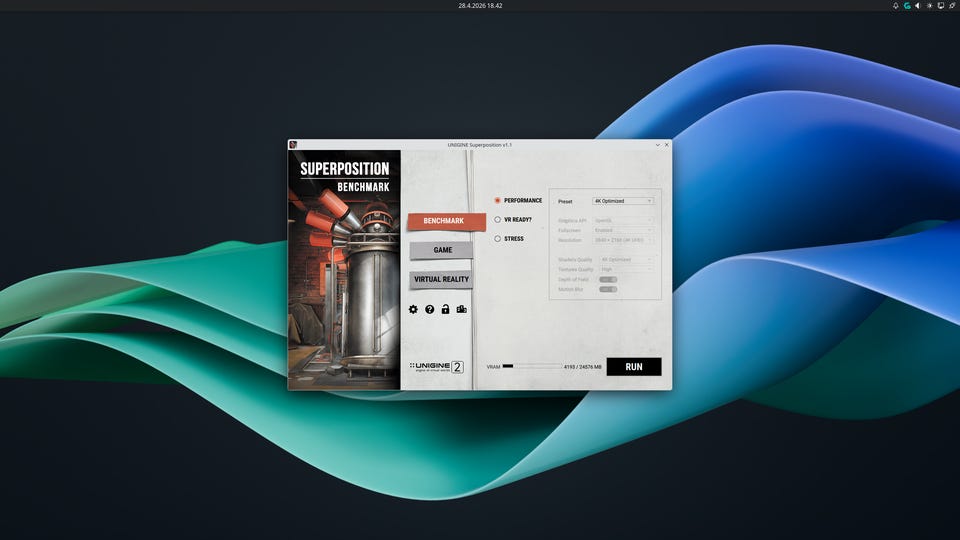The height and width of the screenshot is (540, 960).
Task: Open help via the question mark icon
Action: (430, 309)
